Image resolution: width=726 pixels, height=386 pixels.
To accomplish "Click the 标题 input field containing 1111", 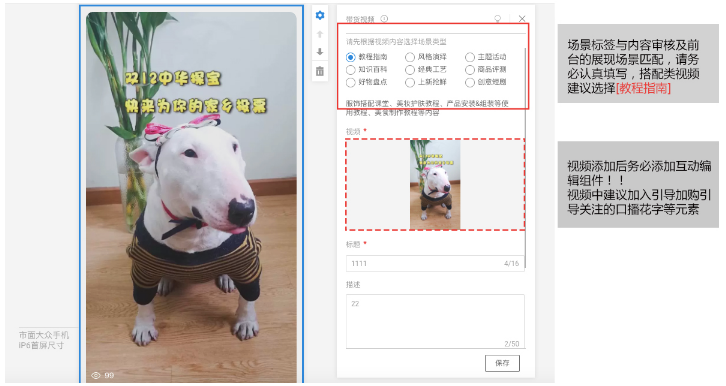I will click(x=435, y=263).
